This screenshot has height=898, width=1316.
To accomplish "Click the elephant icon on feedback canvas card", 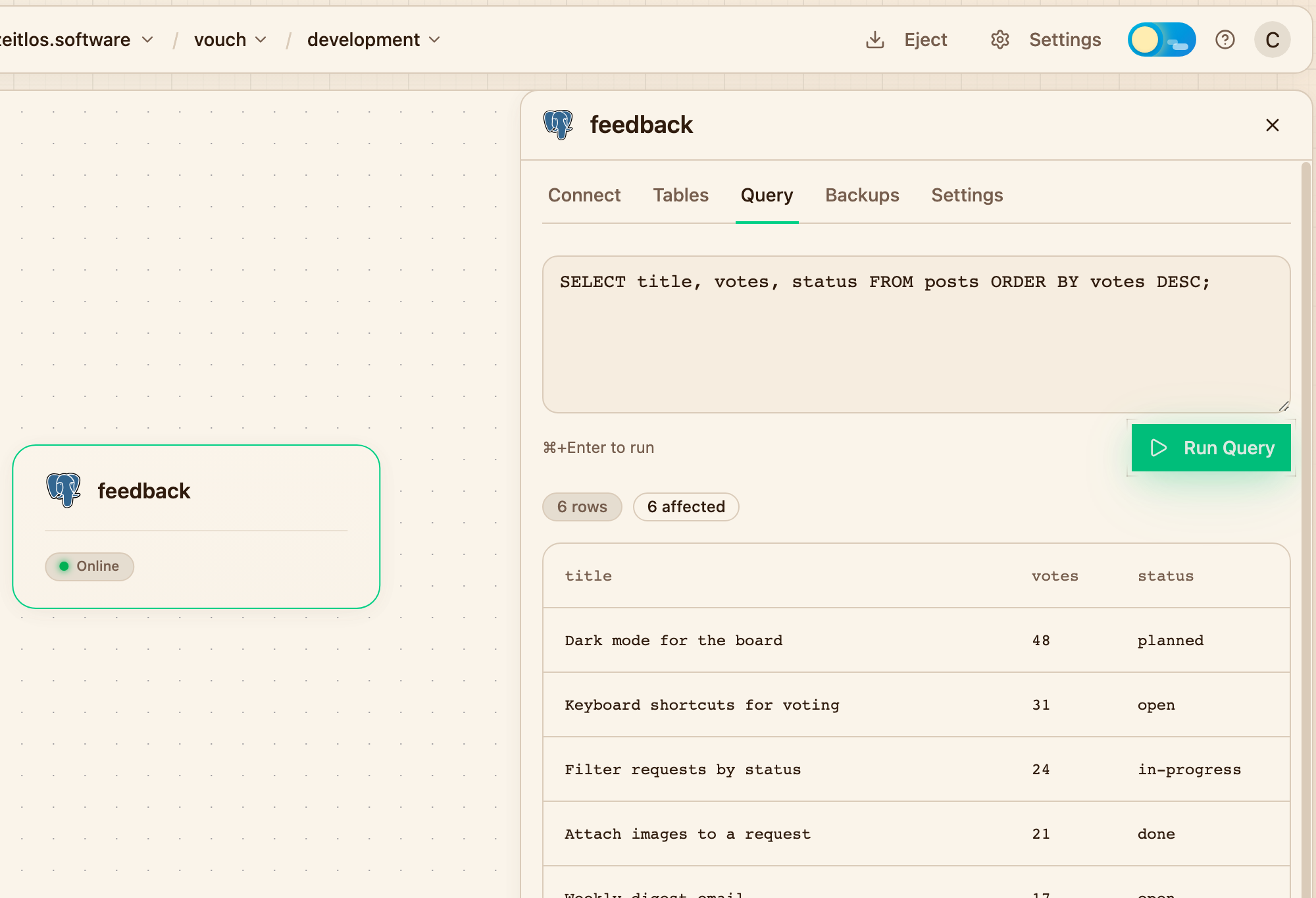I will tap(63, 490).
